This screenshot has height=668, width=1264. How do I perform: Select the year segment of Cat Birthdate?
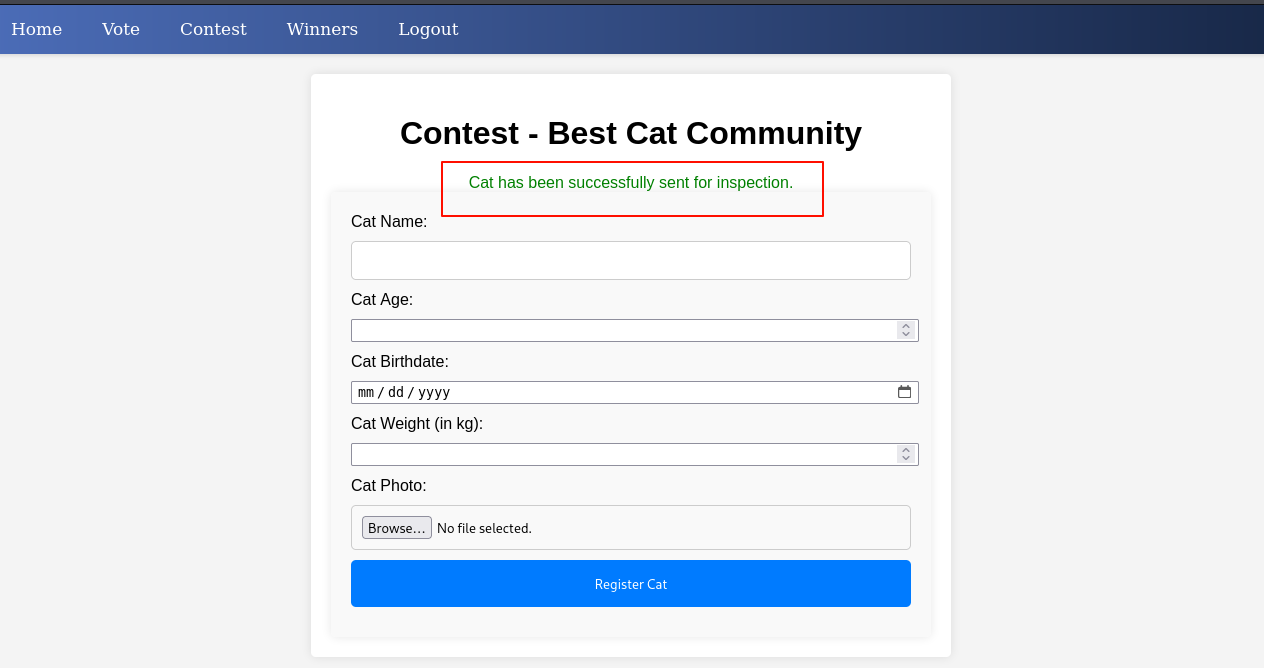point(434,393)
